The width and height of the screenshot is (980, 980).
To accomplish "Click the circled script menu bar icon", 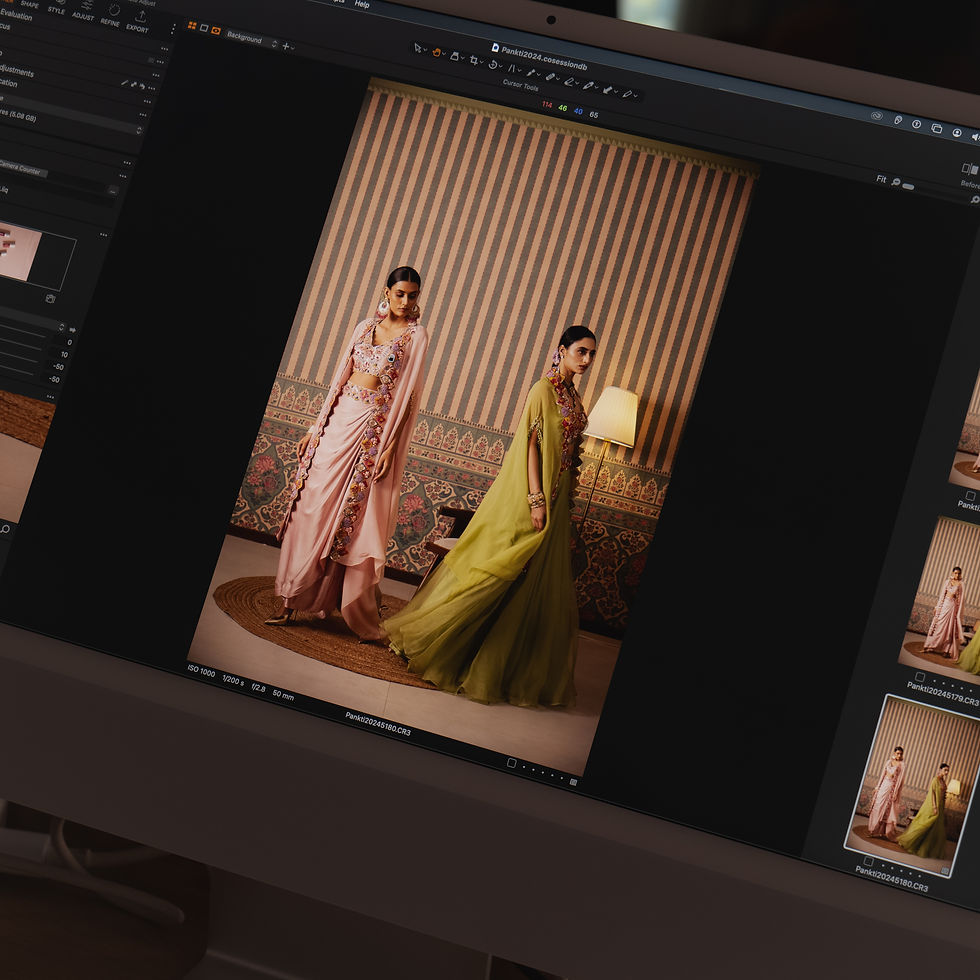I will pos(916,124).
